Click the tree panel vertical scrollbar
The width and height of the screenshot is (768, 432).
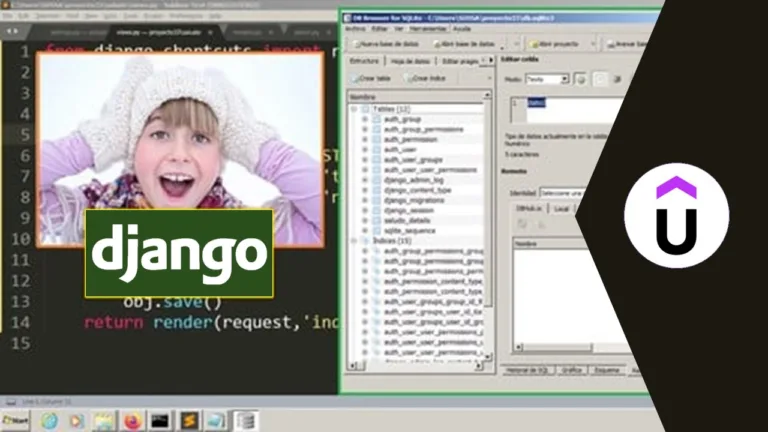point(487,206)
